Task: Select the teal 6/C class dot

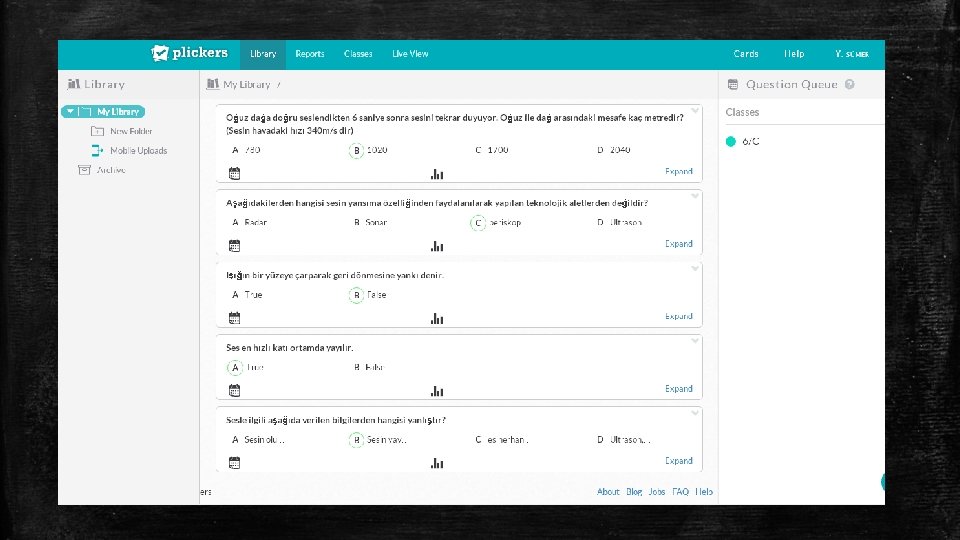Action: 730,141
